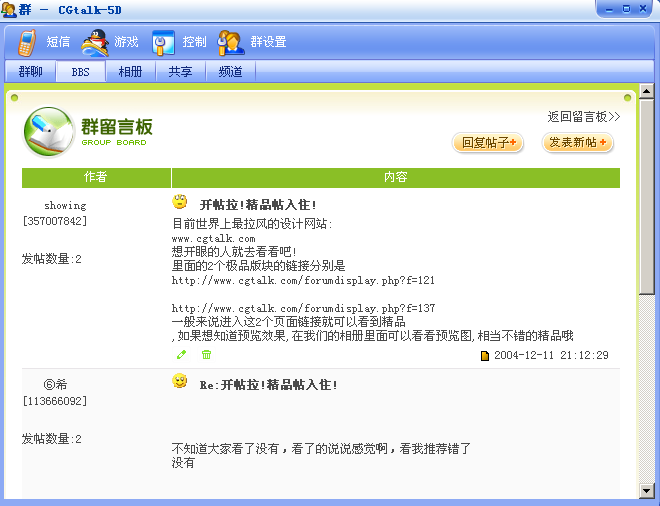Open the 相册 album tab
The height and width of the screenshot is (506, 660).
pos(130,72)
